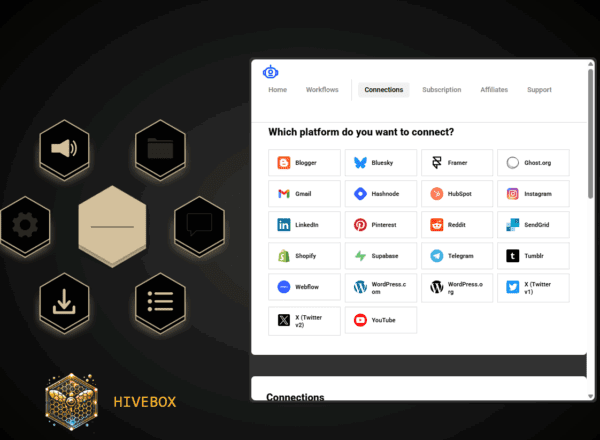600x440 pixels.
Task: Select SendGrid platform tile
Action: click(x=533, y=225)
